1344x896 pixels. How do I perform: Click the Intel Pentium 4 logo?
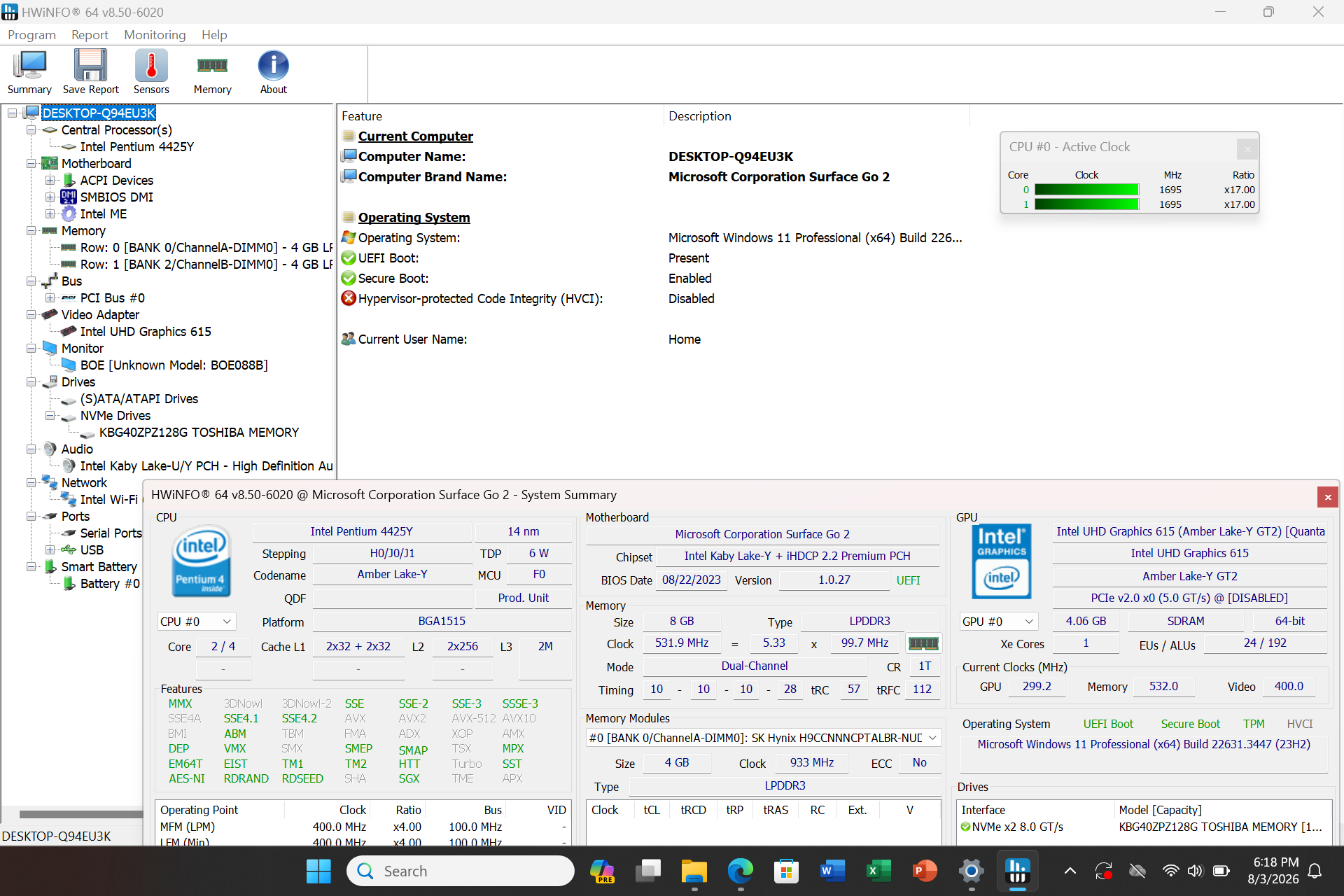click(x=202, y=561)
